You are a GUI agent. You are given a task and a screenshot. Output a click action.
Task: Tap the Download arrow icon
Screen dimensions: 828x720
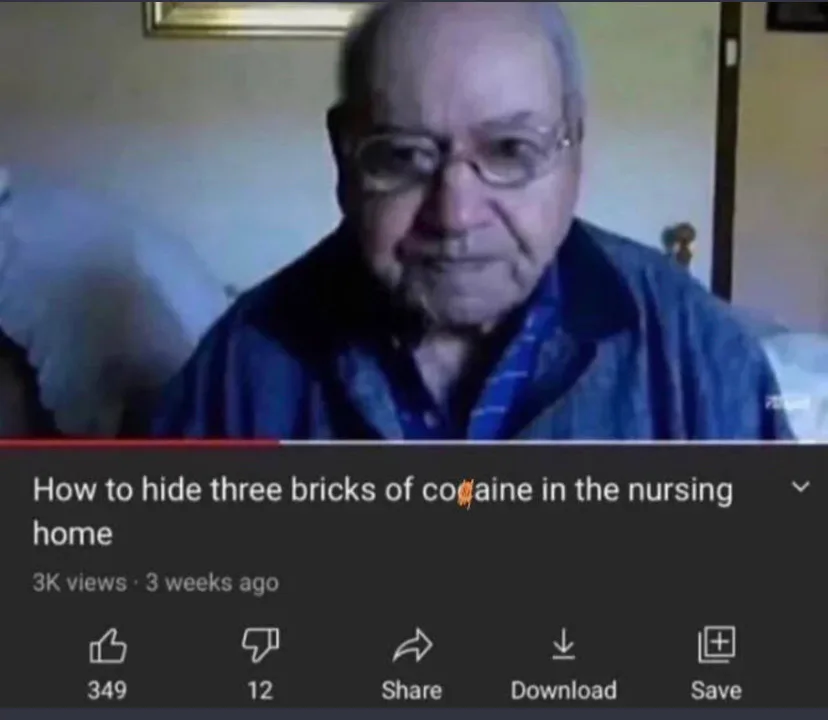coord(563,644)
